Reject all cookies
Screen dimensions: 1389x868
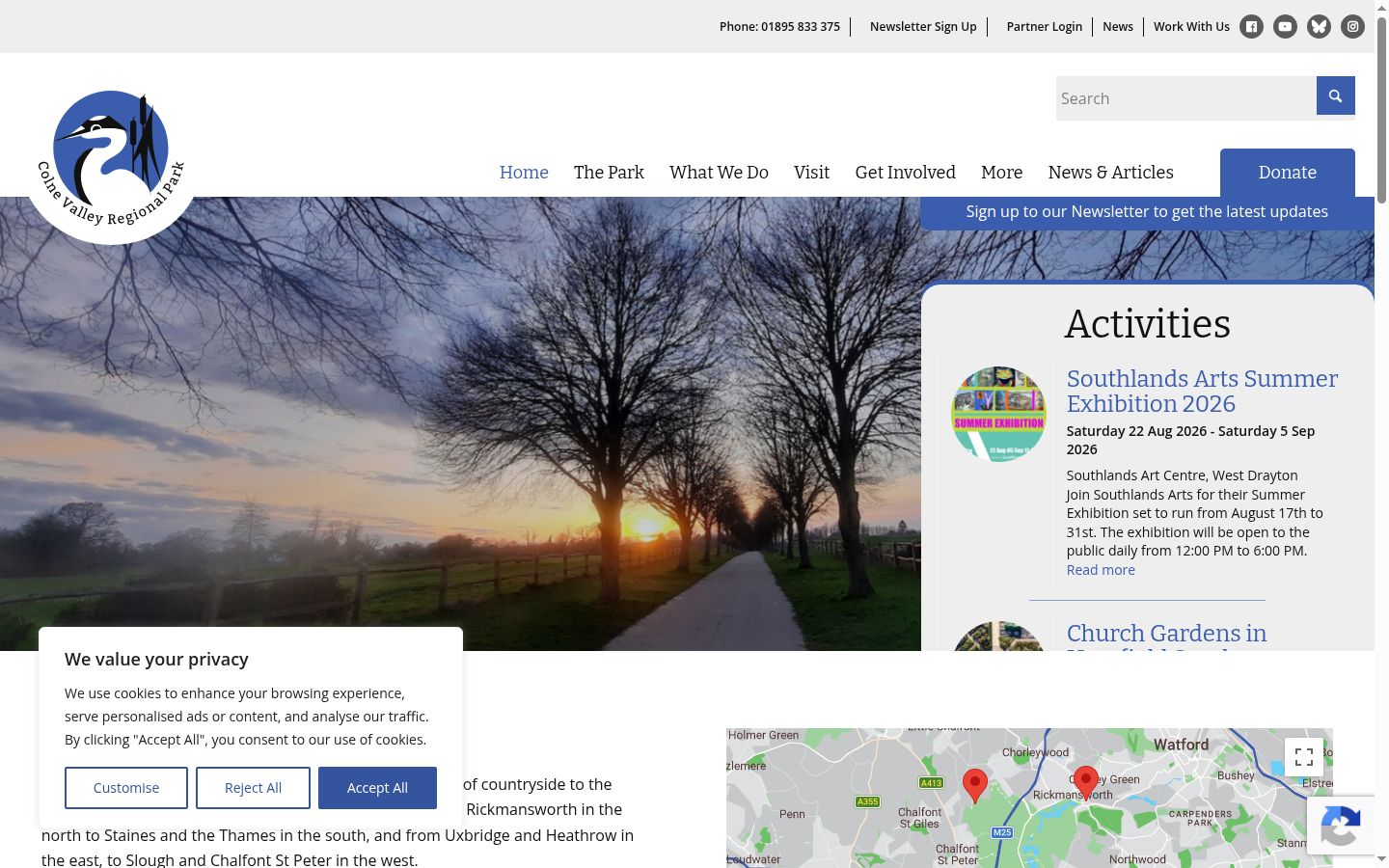[x=253, y=788]
